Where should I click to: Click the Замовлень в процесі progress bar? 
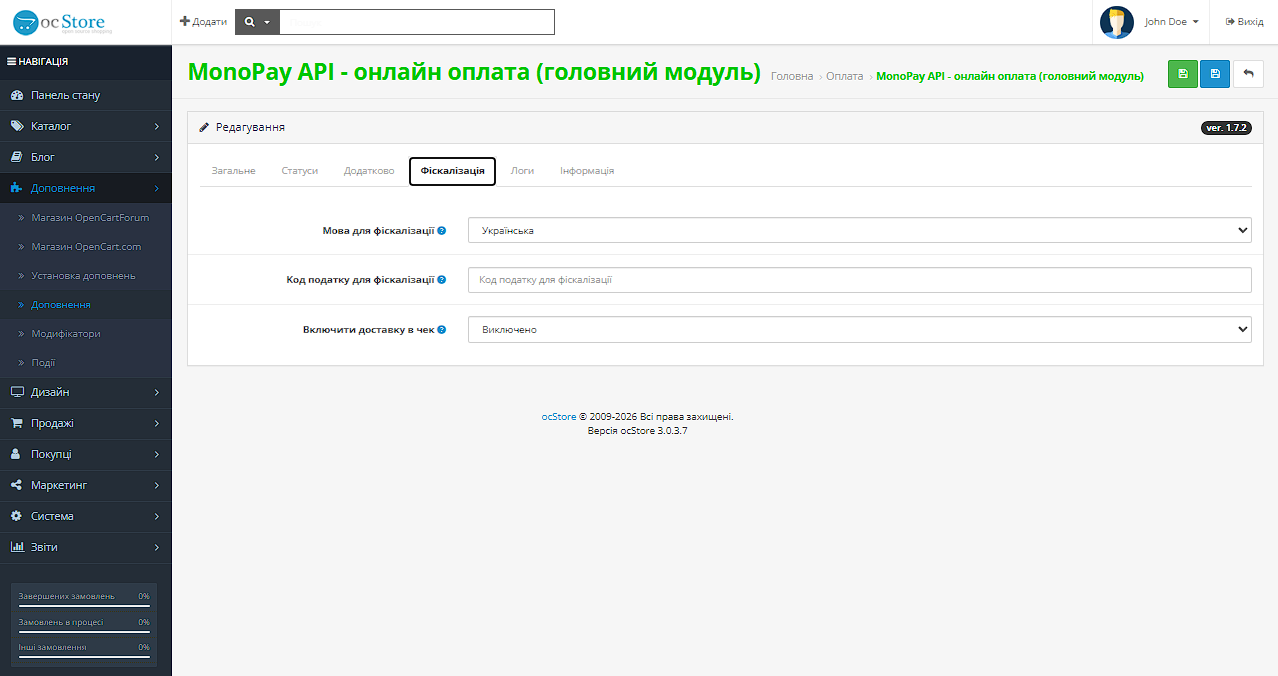[x=84, y=631]
